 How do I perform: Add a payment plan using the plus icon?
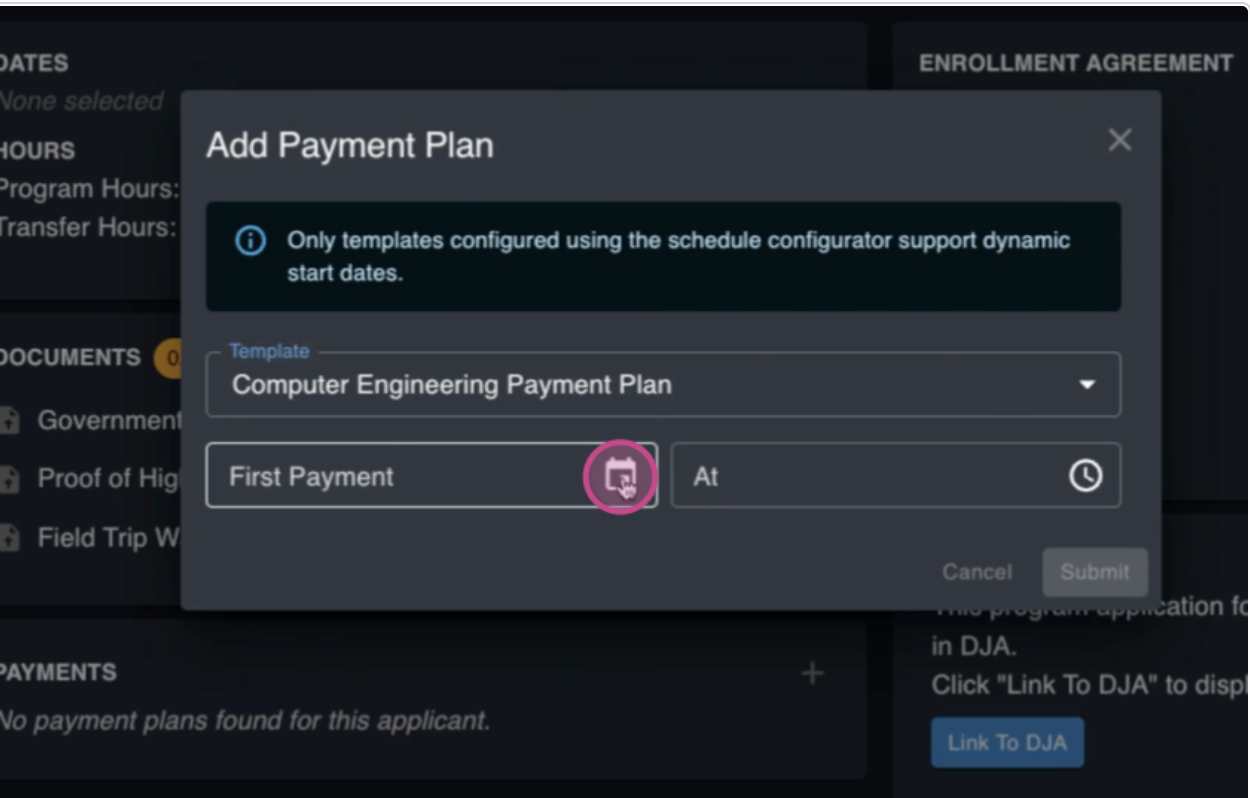point(812,673)
